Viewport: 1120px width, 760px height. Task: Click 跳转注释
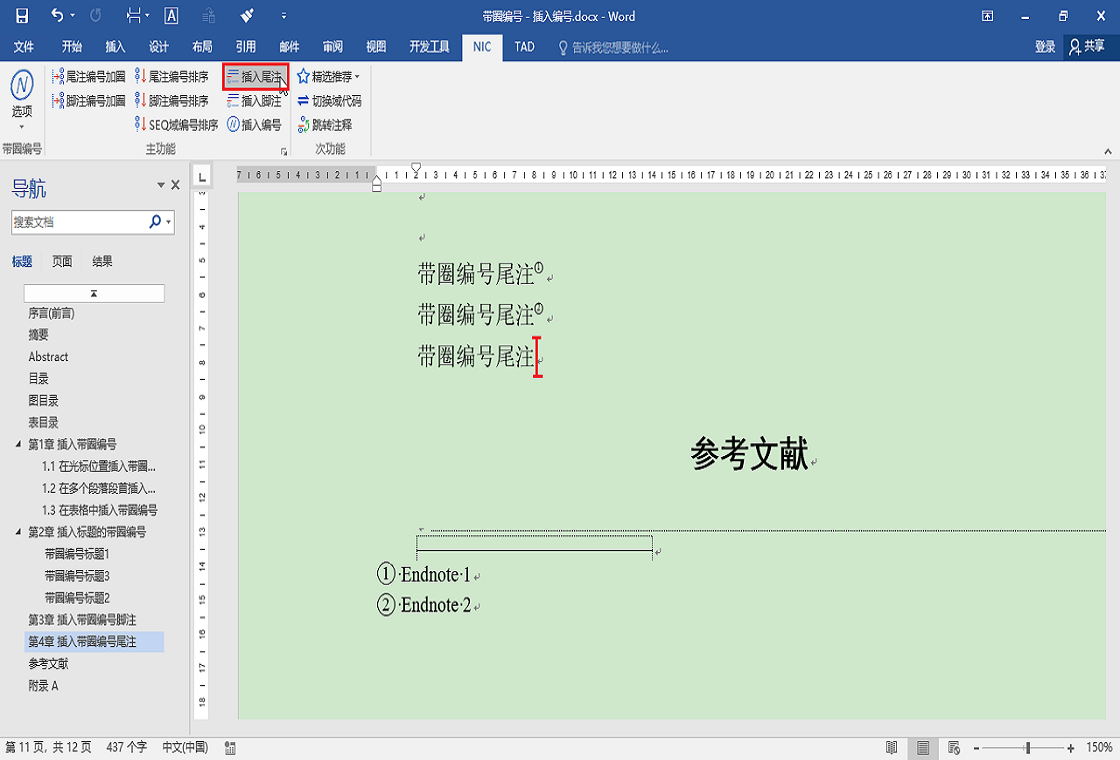tap(325, 125)
